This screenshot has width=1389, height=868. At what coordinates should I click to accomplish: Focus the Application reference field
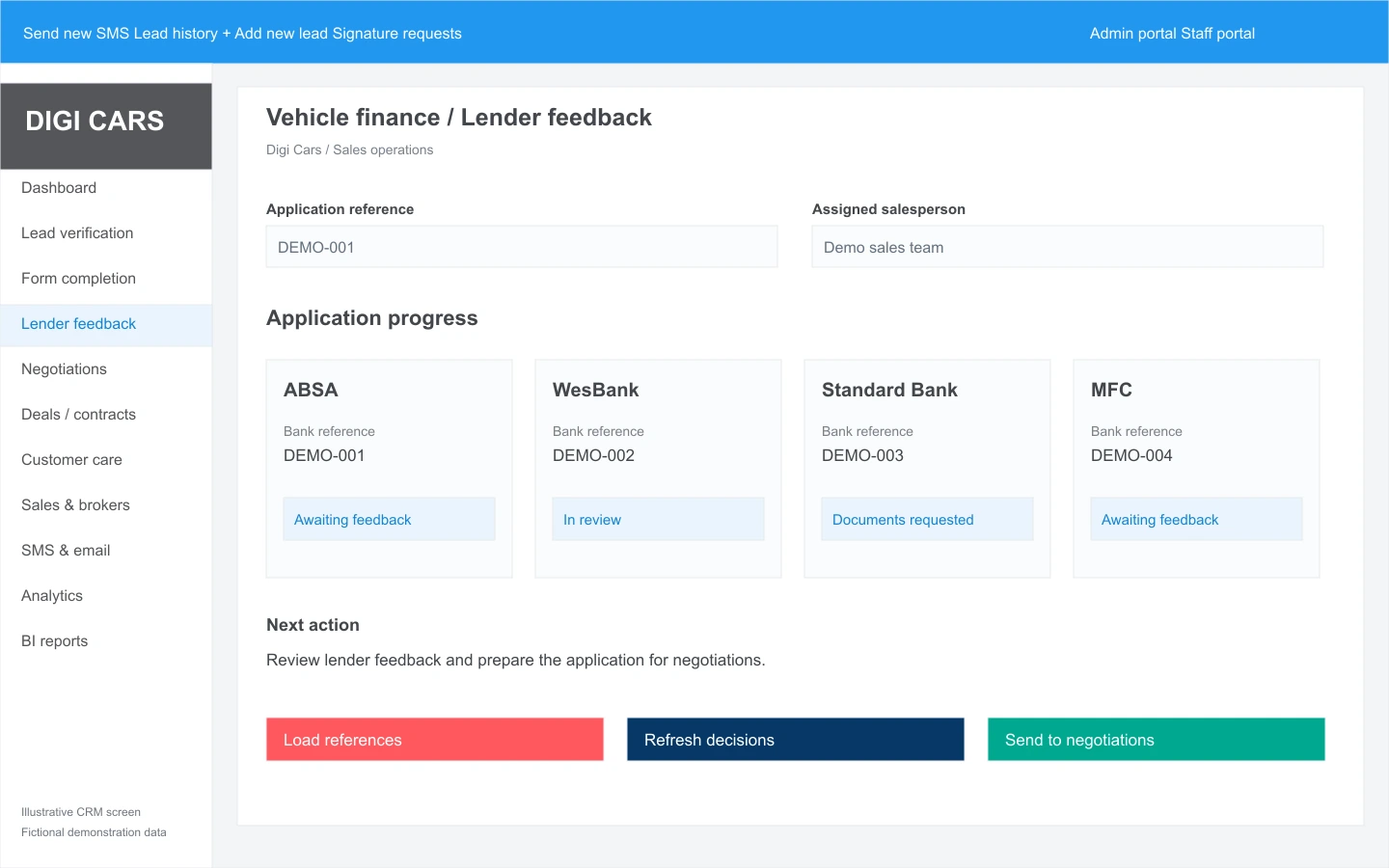[x=522, y=247]
